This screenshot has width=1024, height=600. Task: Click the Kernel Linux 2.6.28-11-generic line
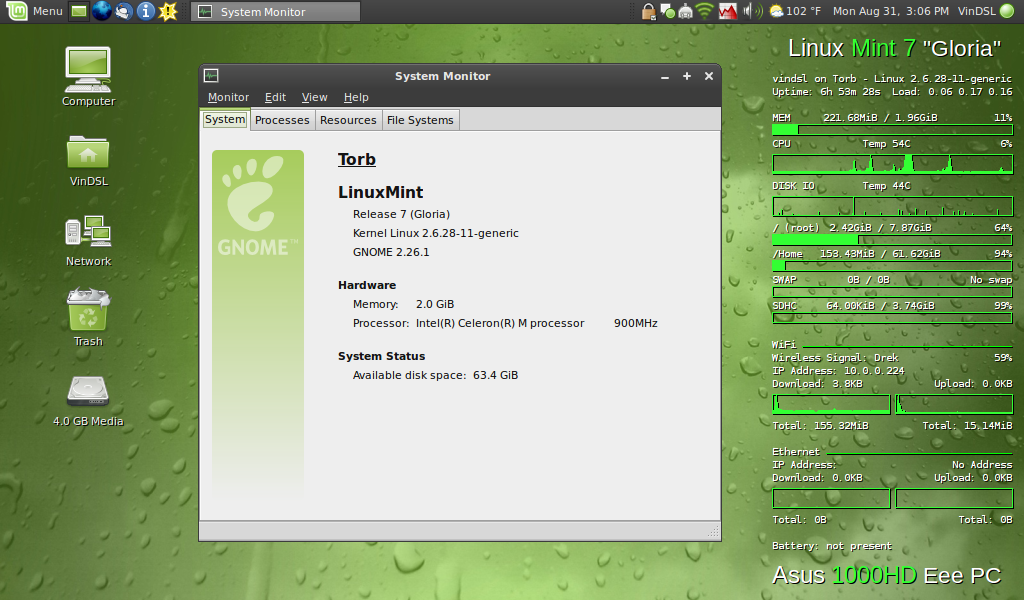coord(436,233)
